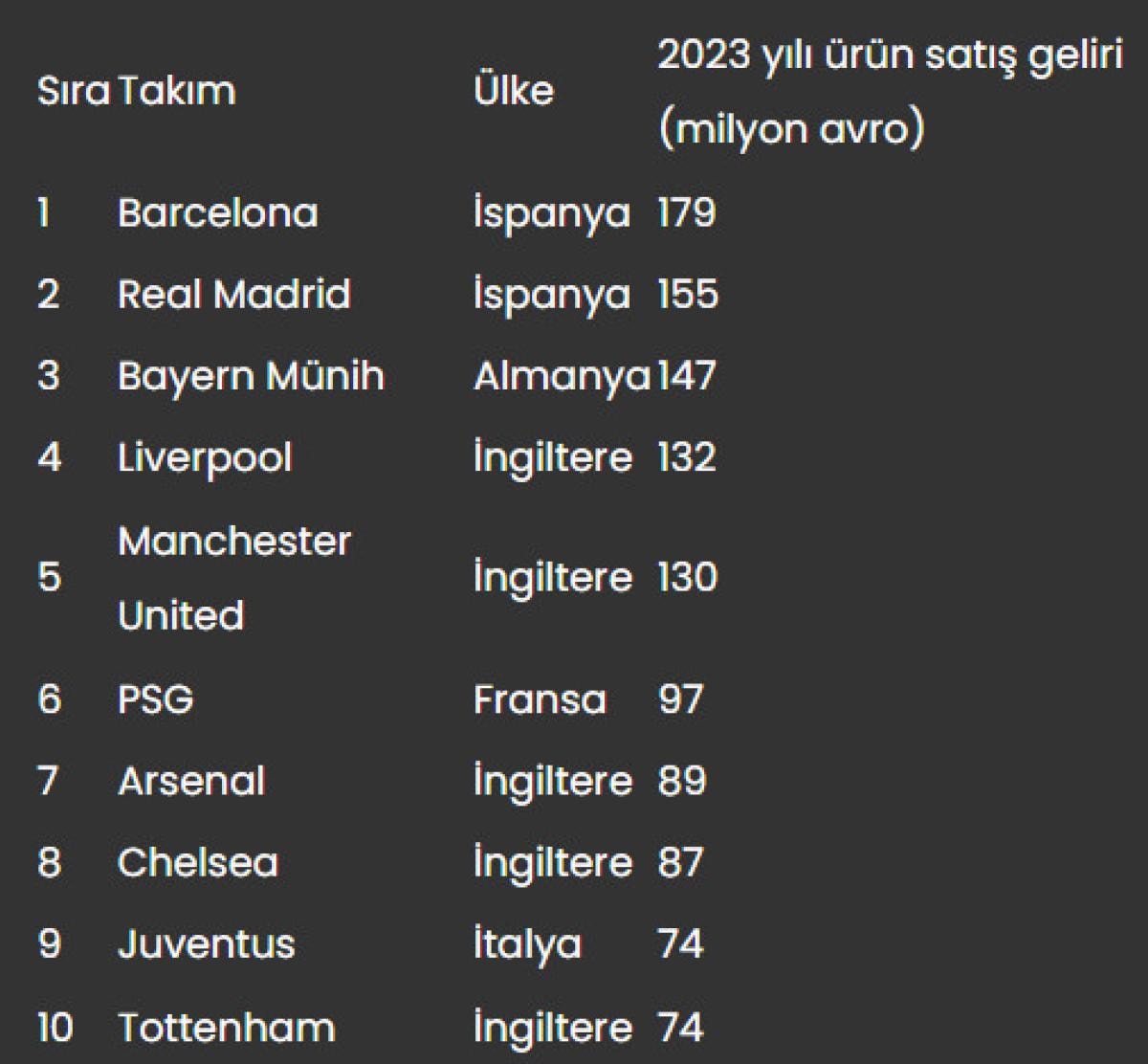The height and width of the screenshot is (1064, 1148).
Task: Click the Juventus team name
Action: point(207,944)
